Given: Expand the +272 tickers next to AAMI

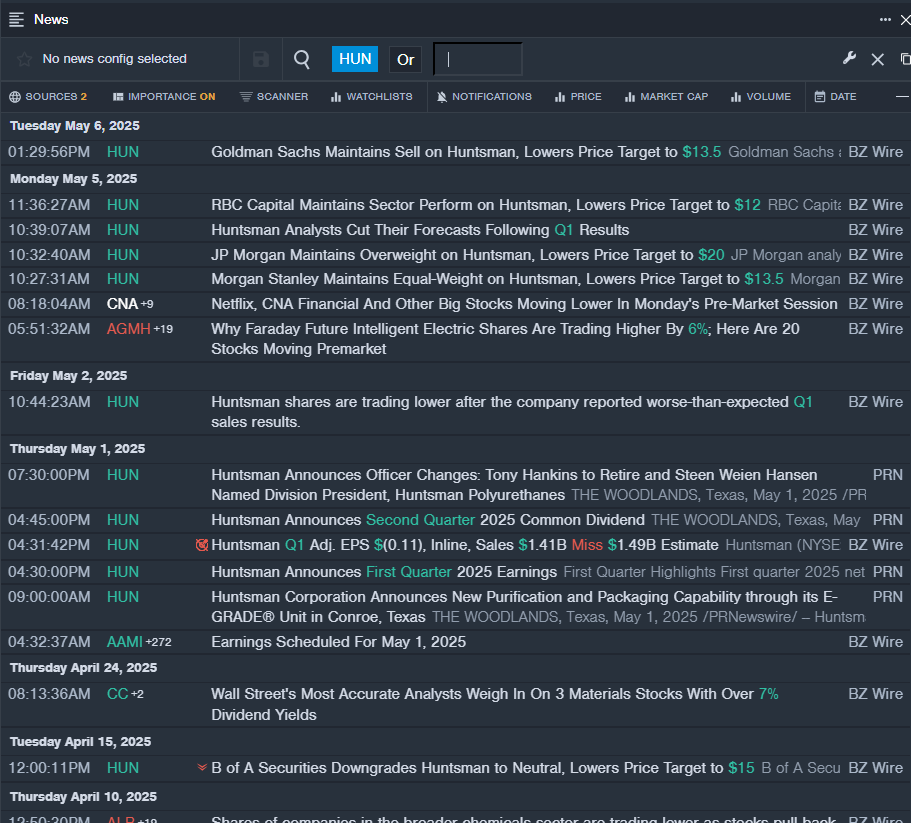Looking at the screenshot, I should [x=159, y=642].
